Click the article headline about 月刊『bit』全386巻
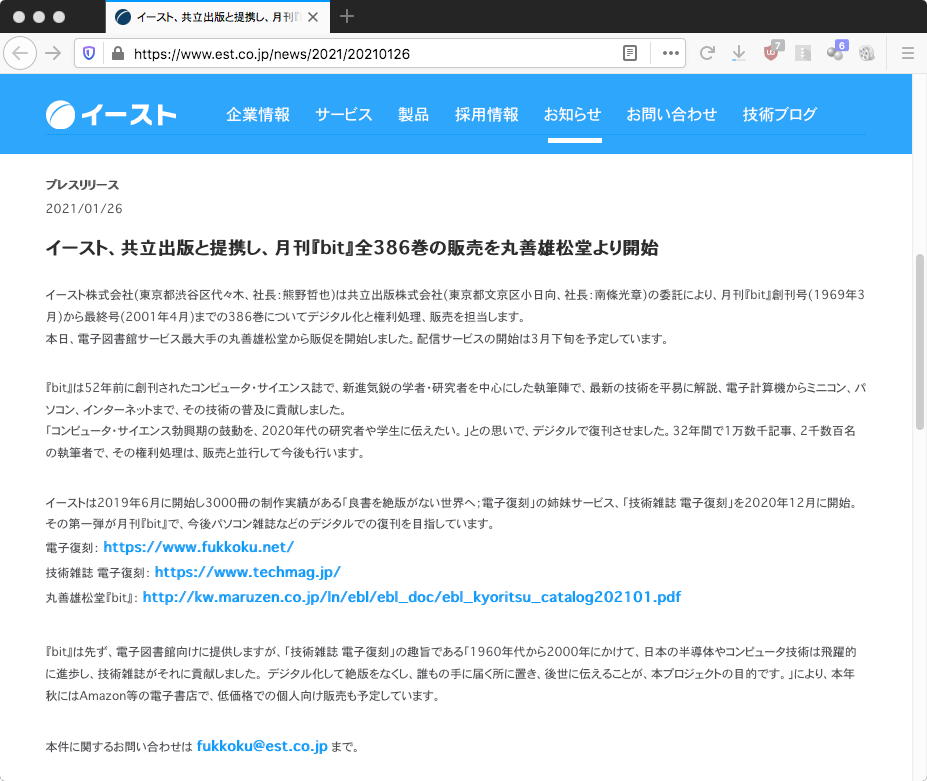 coord(352,247)
